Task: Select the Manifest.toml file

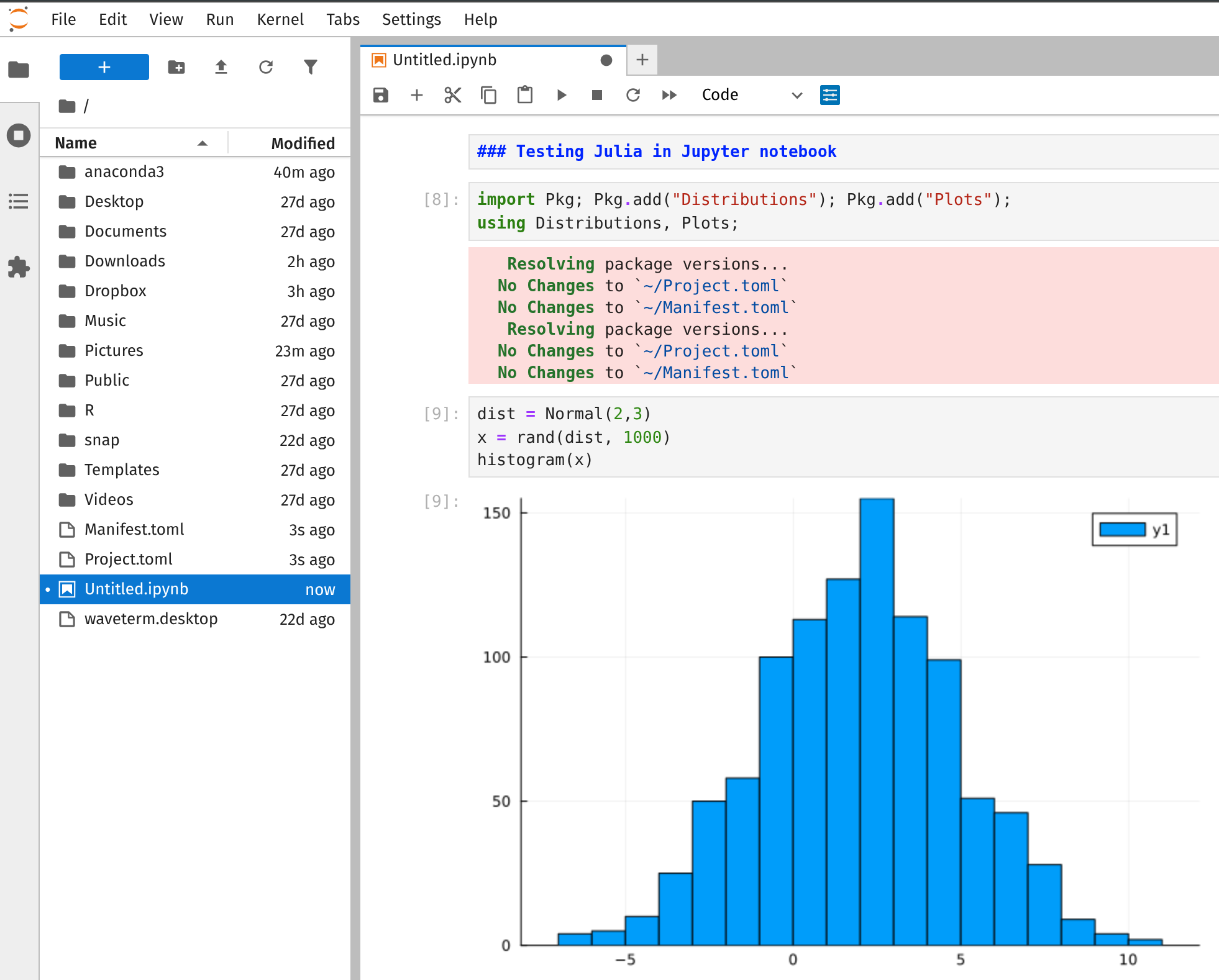Action: 195,529
